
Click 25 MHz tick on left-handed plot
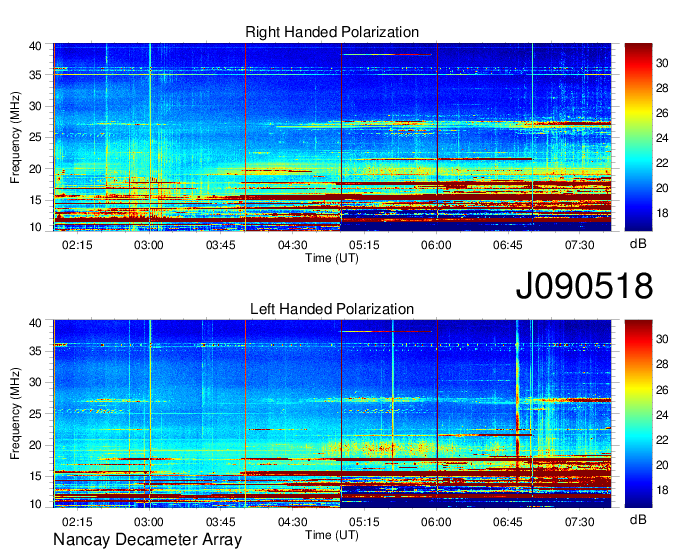[35, 414]
